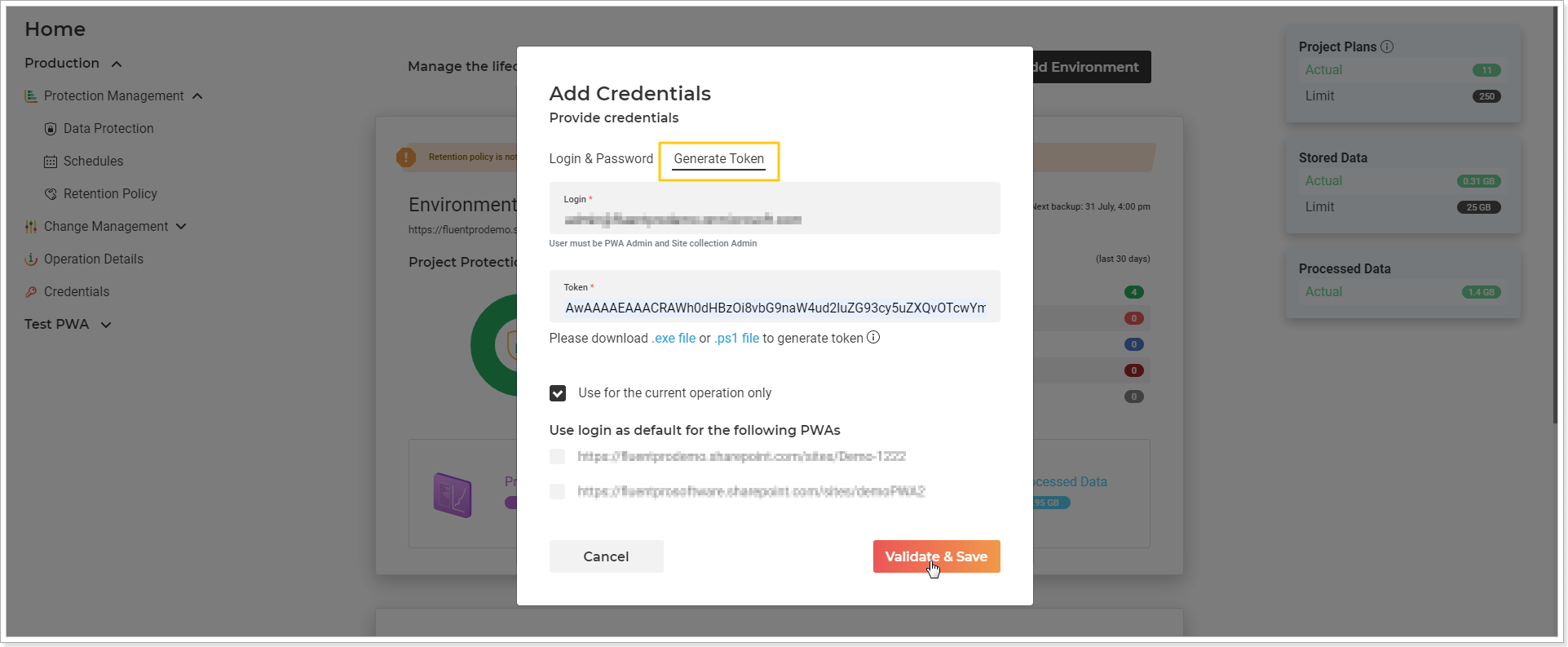Image resolution: width=1568 pixels, height=647 pixels.
Task: Expand the Change Management submenu chevron
Action: pyautogui.click(x=181, y=226)
